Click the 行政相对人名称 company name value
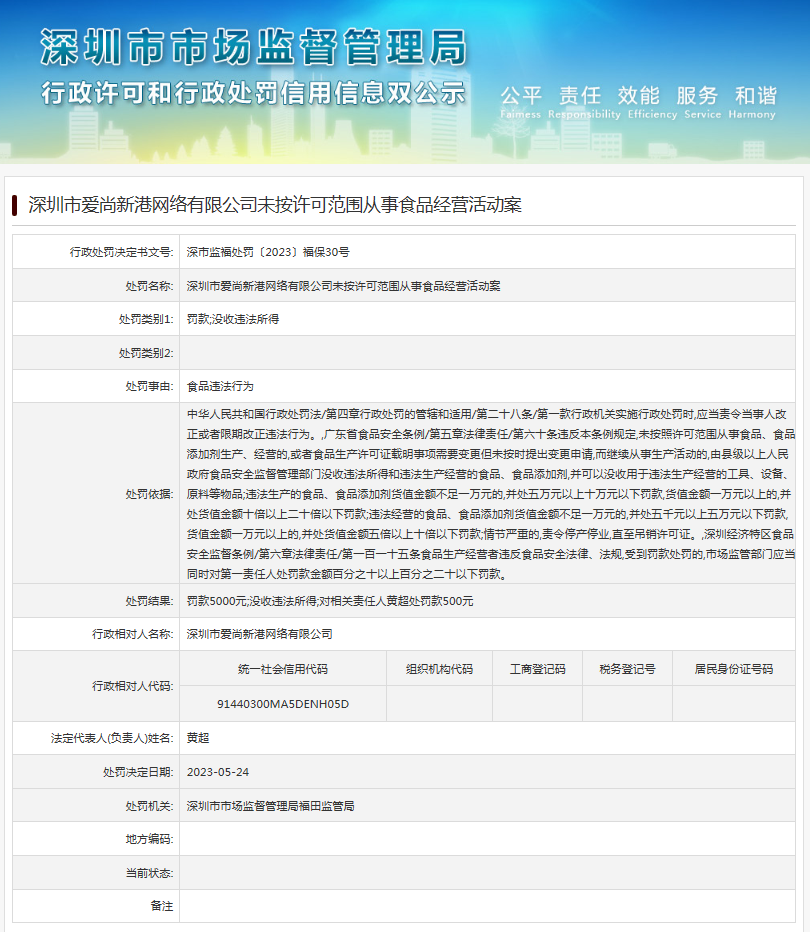810x932 pixels. click(259, 634)
